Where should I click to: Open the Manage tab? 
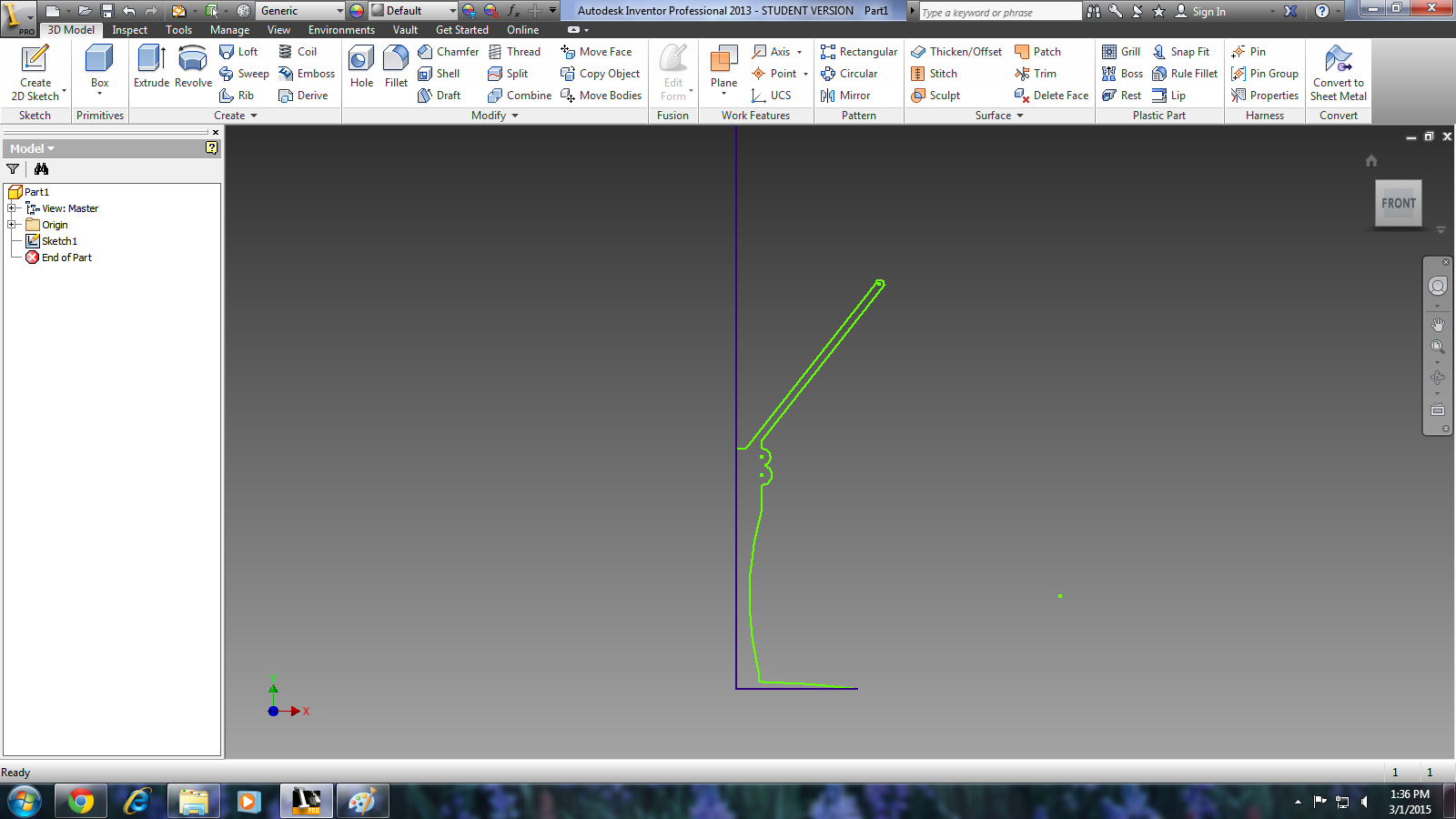pos(229,30)
